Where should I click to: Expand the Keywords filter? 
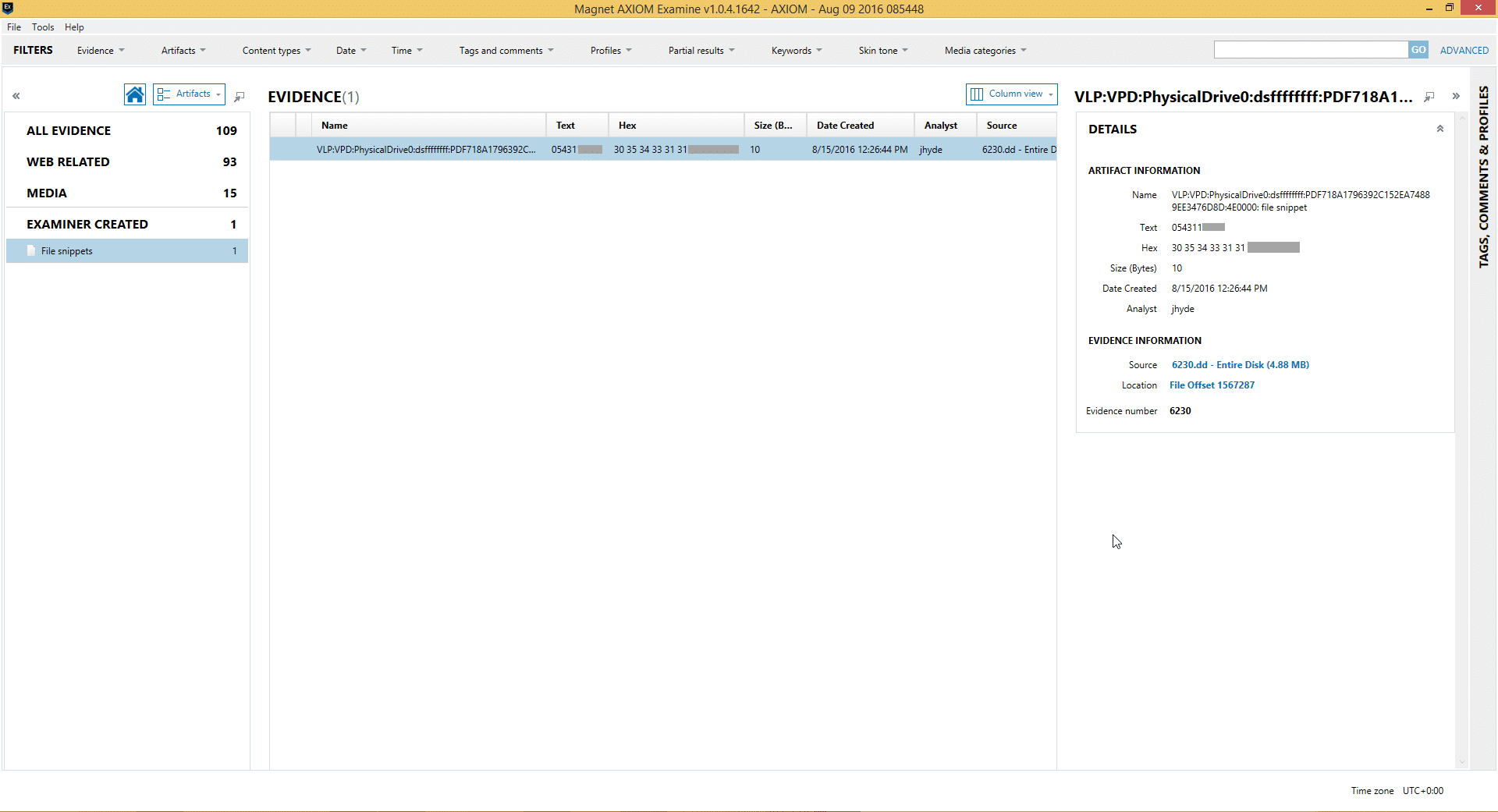(797, 51)
